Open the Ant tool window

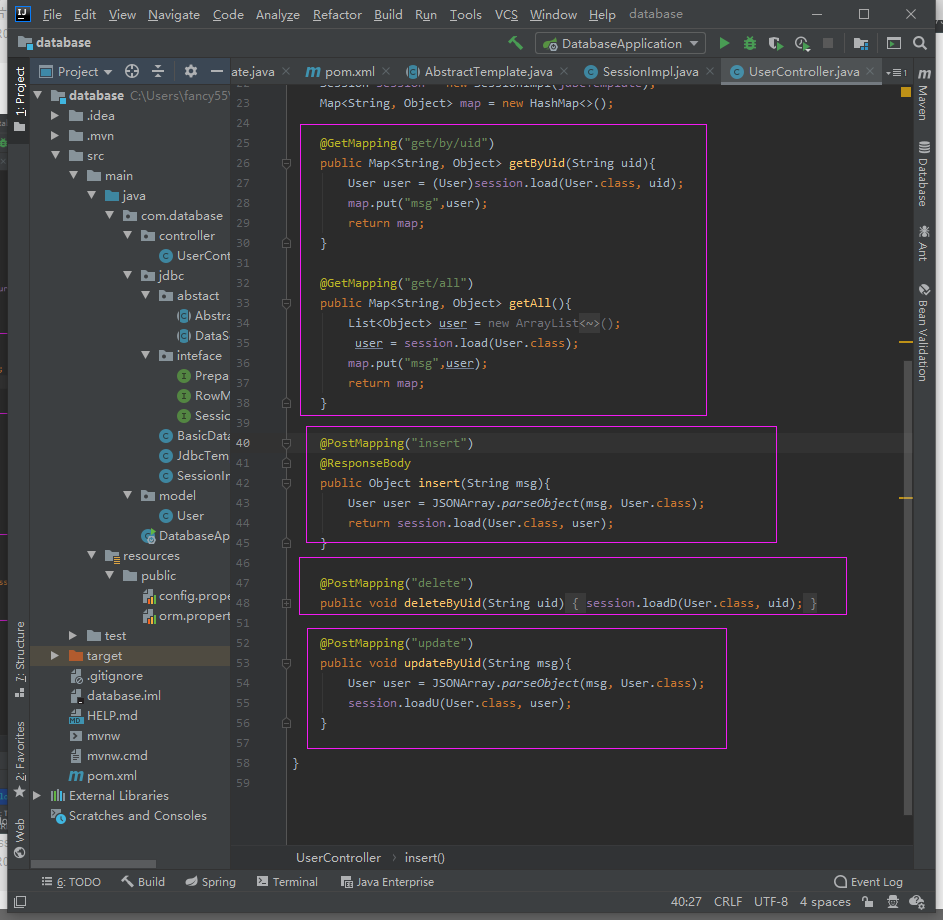924,243
